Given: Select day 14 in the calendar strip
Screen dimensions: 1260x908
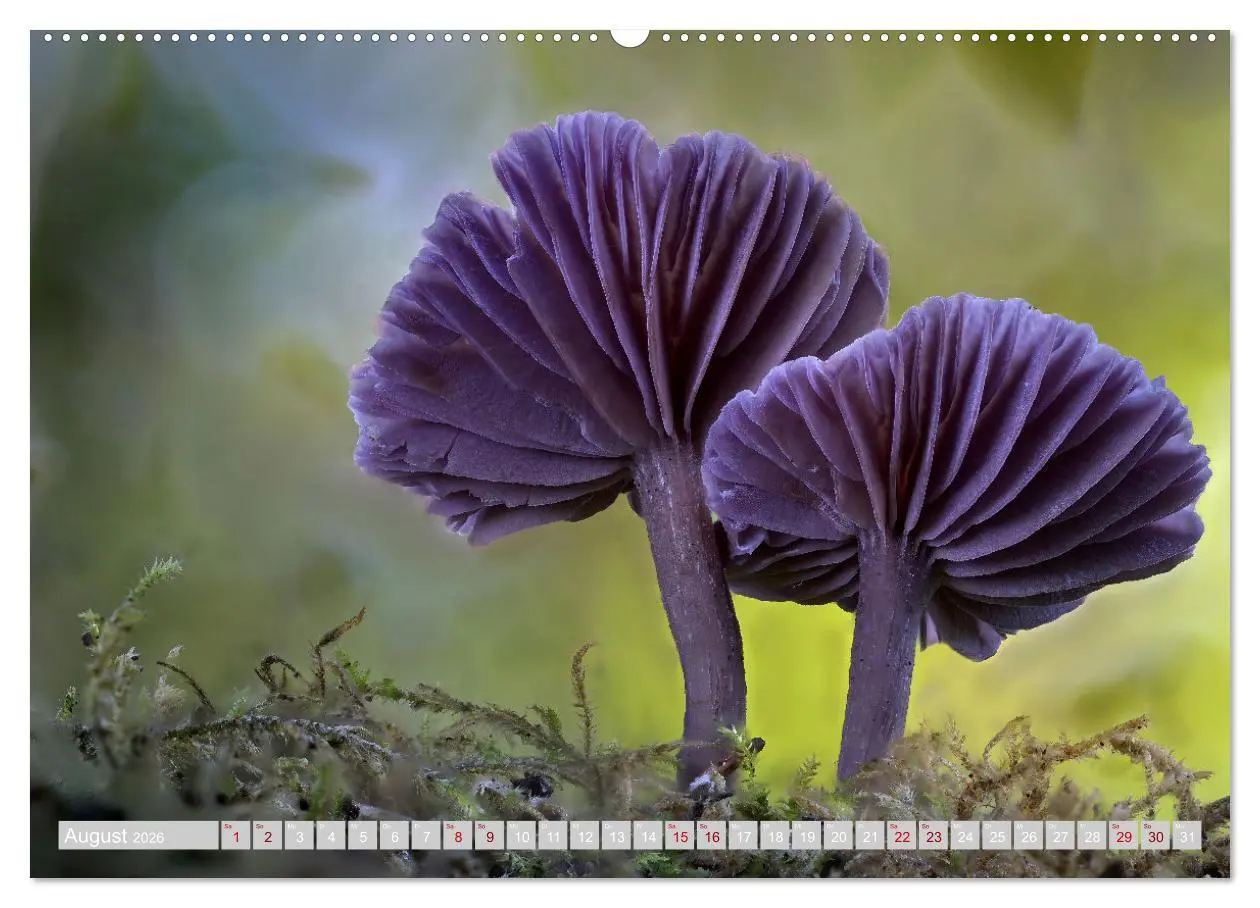Looking at the screenshot, I should click(x=648, y=836).
